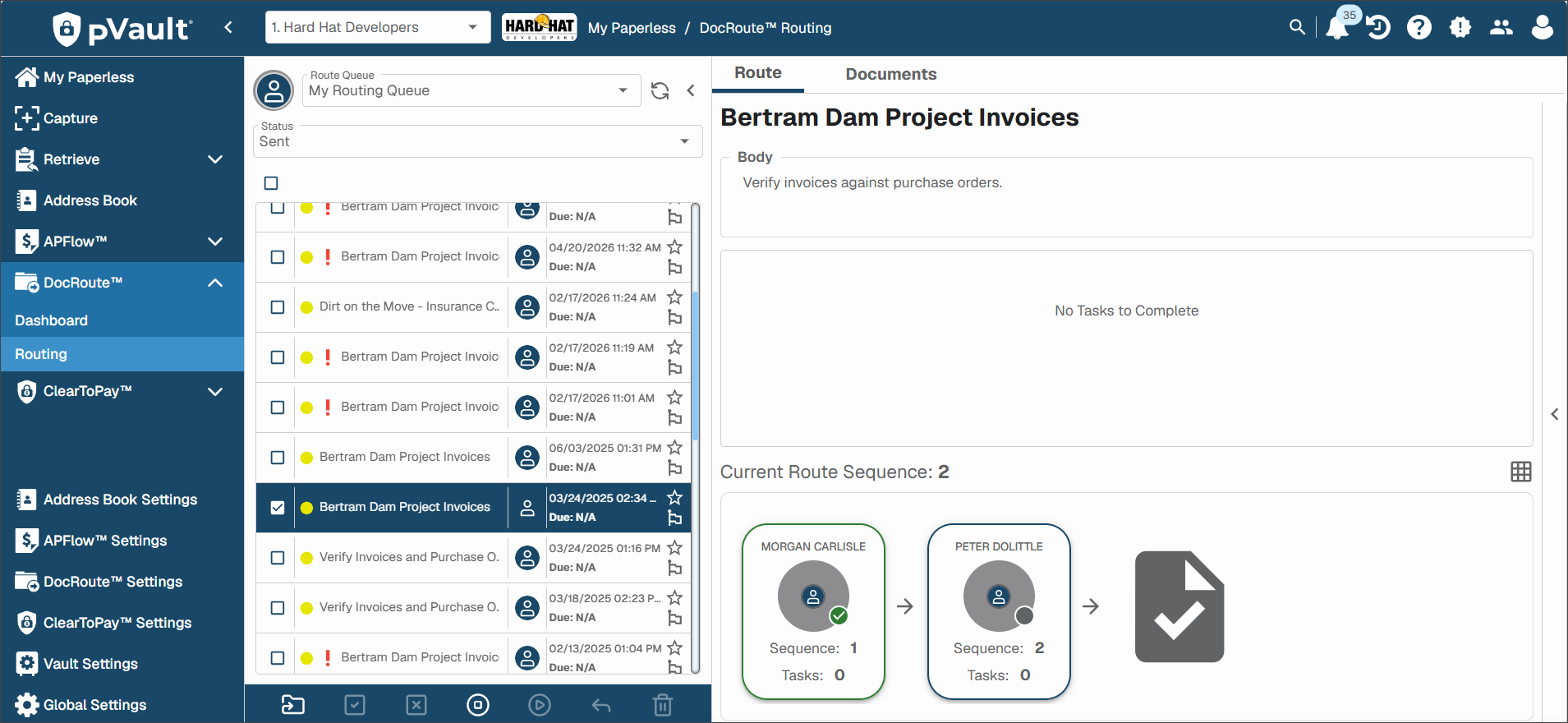Star the 04/20/2026 11:32 AM route
This screenshot has height=723, width=1568.
click(x=675, y=246)
